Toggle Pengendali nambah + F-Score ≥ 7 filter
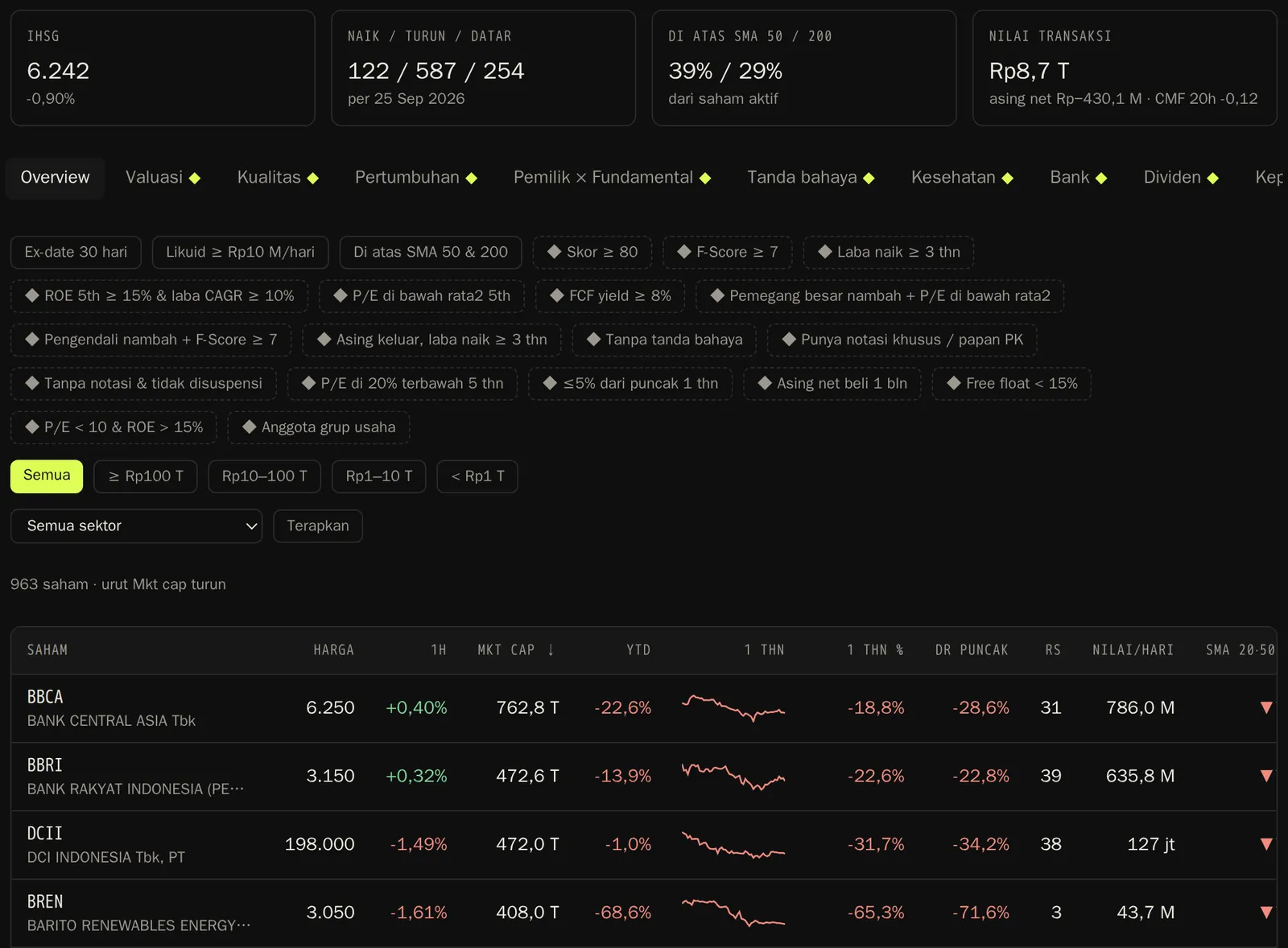 (x=151, y=340)
